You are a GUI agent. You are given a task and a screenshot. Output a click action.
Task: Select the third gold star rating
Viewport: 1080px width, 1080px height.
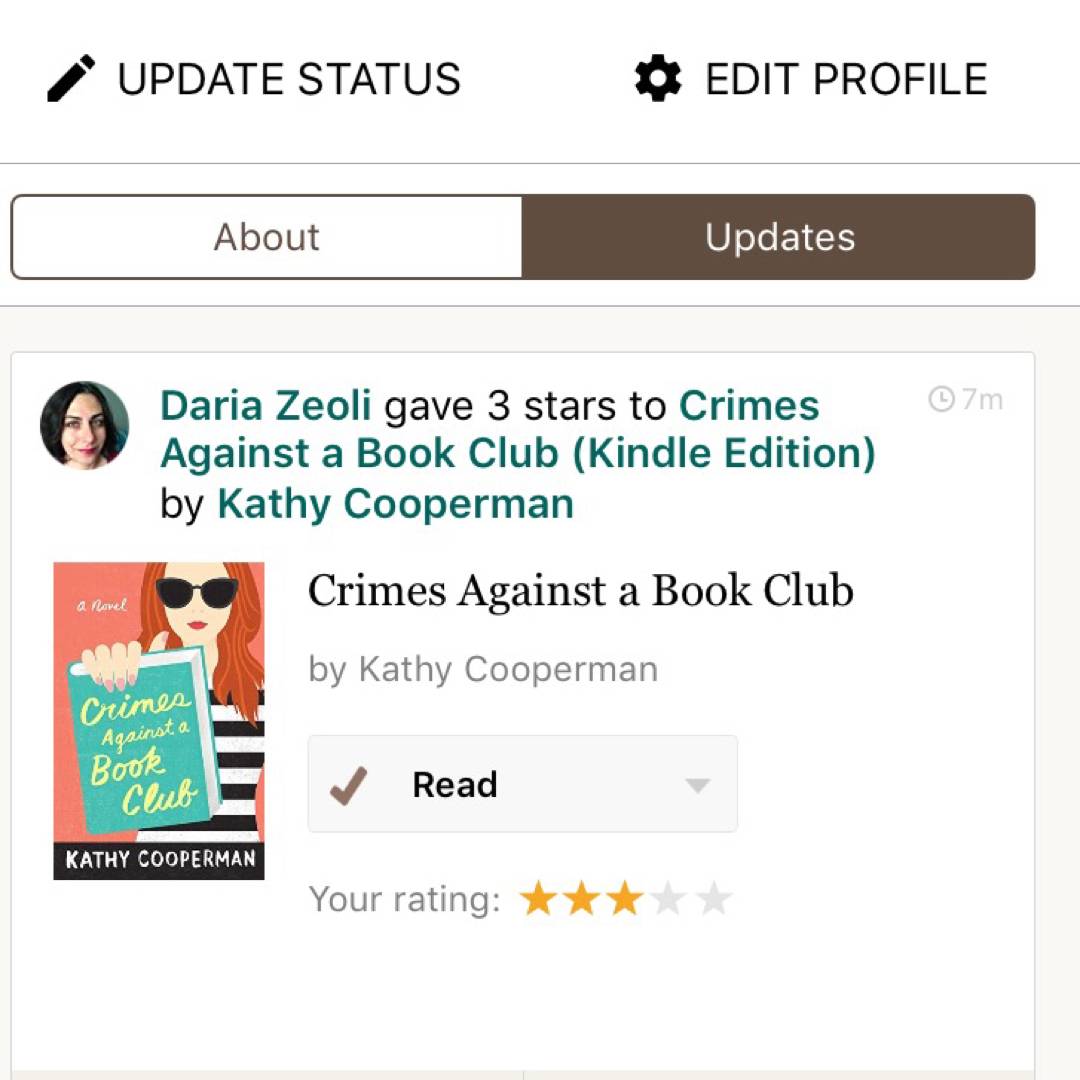625,899
